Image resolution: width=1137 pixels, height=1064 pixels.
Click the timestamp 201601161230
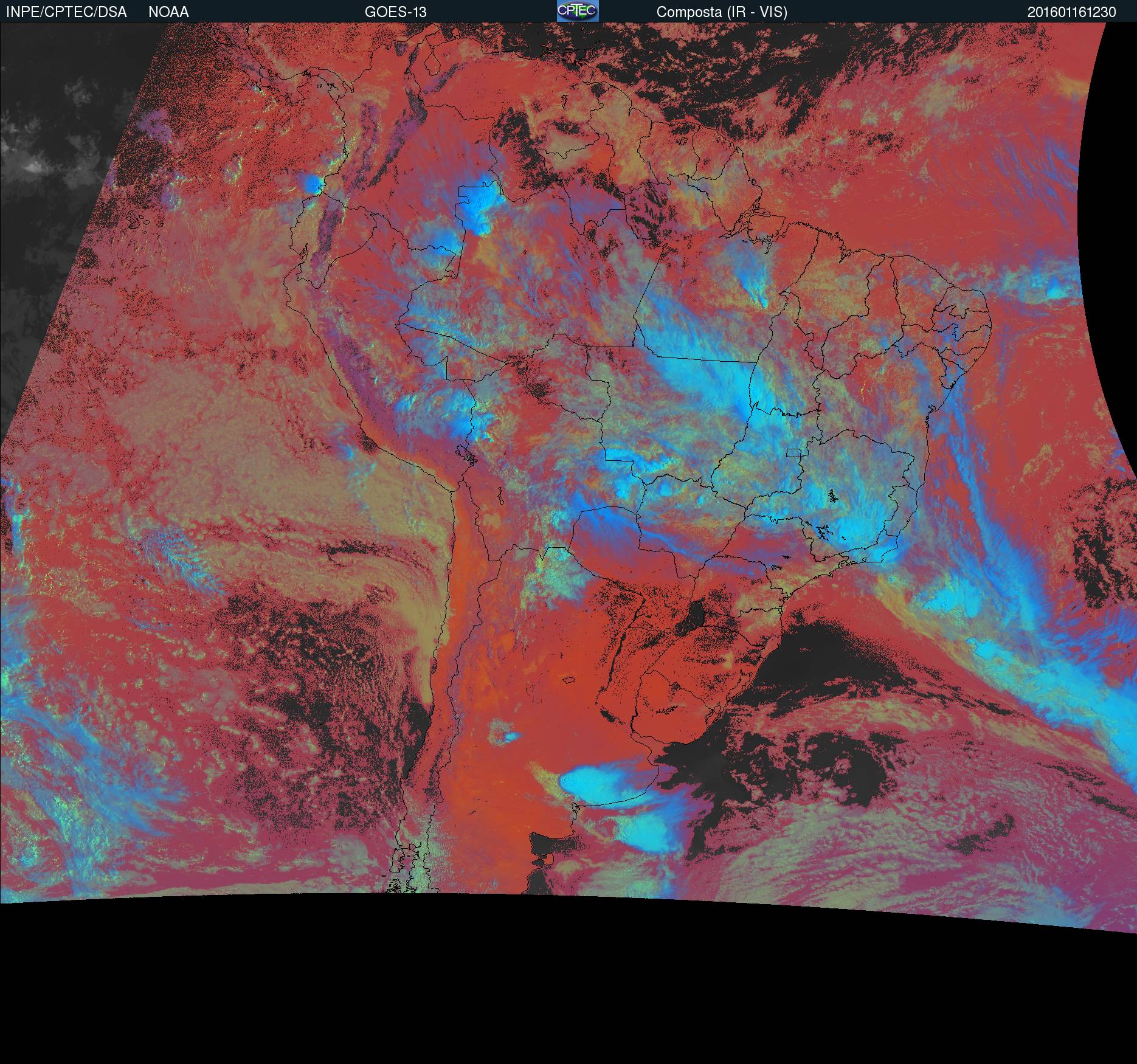click(x=1072, y=12)
